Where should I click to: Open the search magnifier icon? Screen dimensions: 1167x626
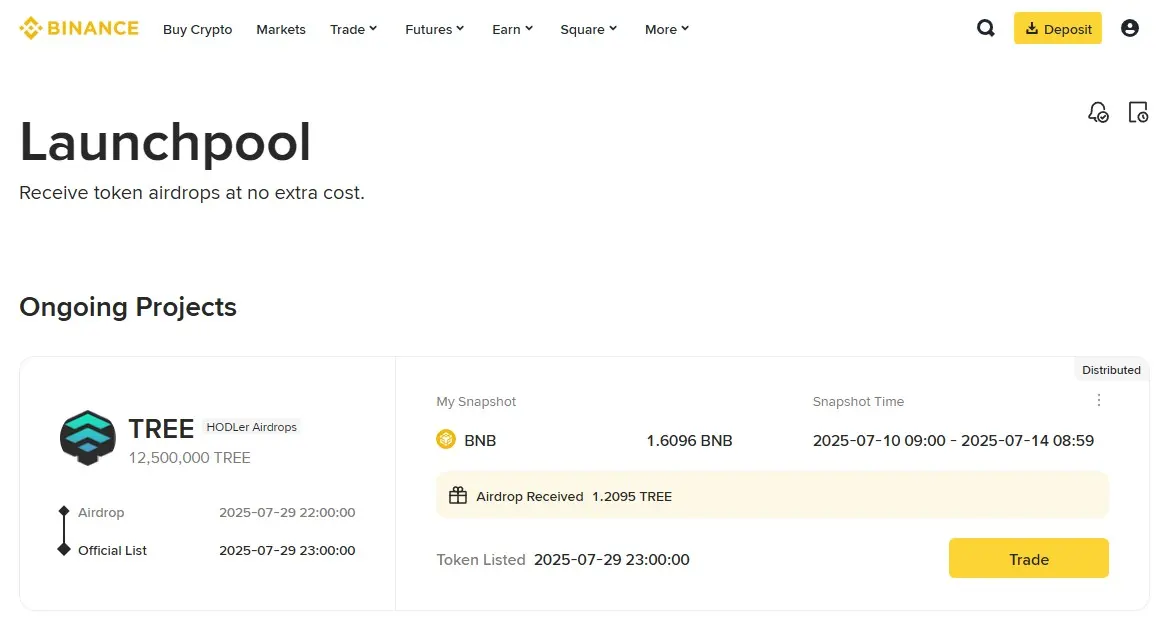985,28
